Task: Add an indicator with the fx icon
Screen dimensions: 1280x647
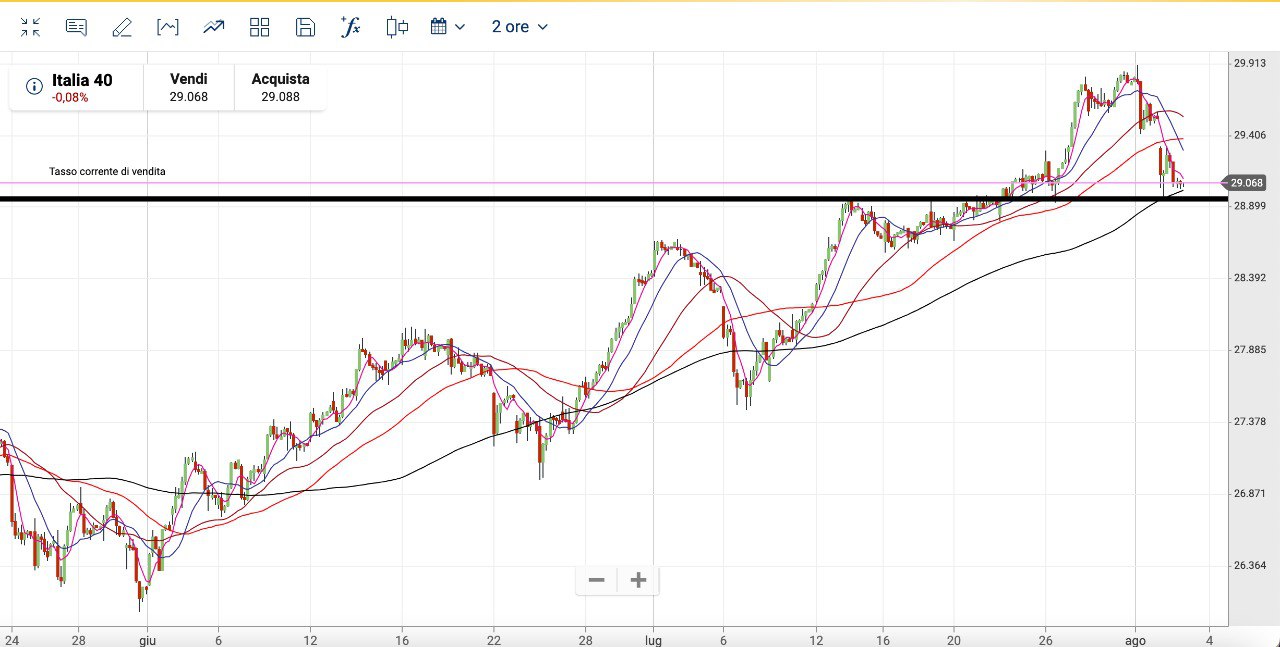Action: (350, 27)
